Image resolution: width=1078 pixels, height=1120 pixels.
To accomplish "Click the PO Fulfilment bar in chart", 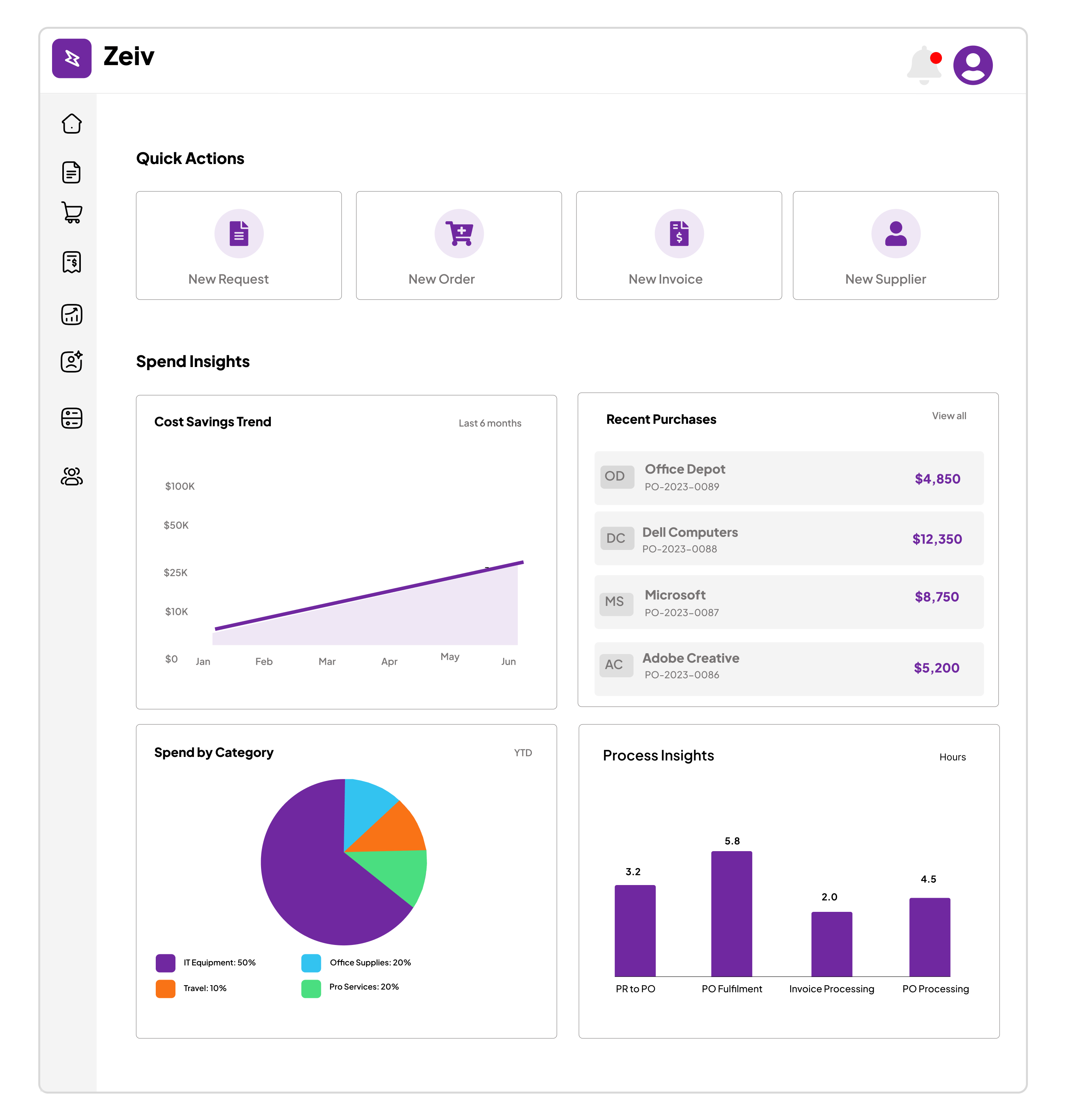I will click(731, 913).
